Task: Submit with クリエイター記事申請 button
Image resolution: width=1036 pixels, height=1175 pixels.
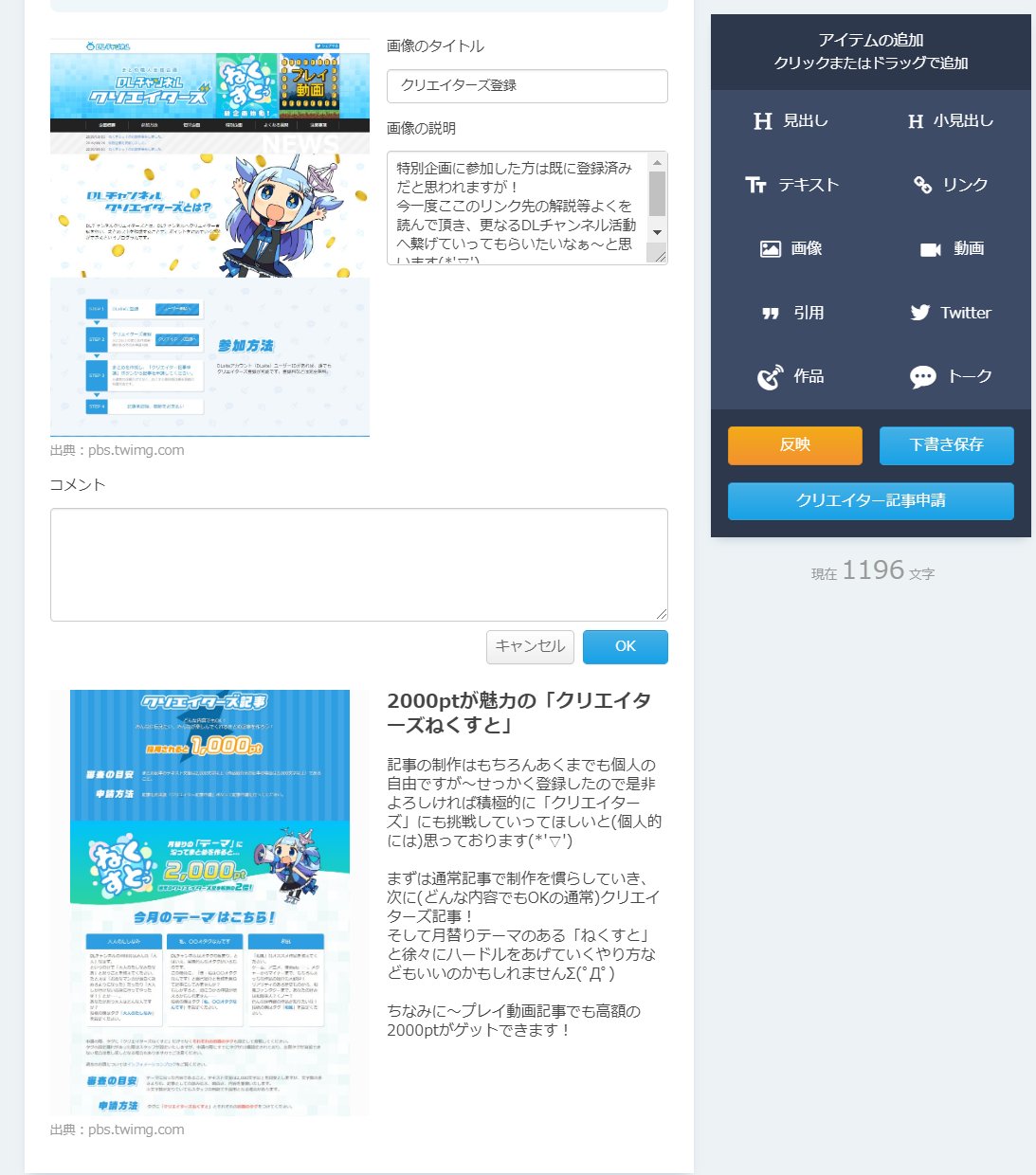Action: pyautogui.click(x=871, y=500)
